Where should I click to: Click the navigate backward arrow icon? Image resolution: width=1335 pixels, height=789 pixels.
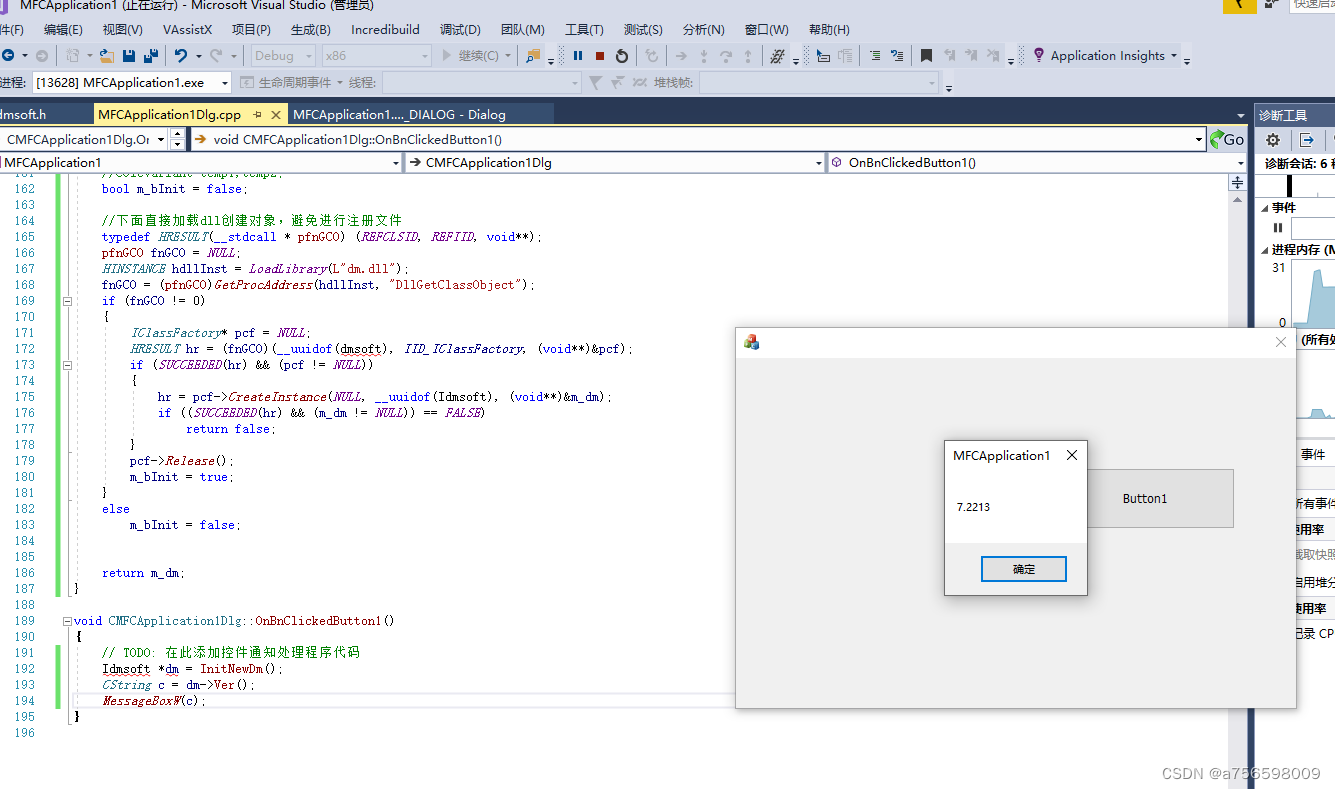click(8, 56)
